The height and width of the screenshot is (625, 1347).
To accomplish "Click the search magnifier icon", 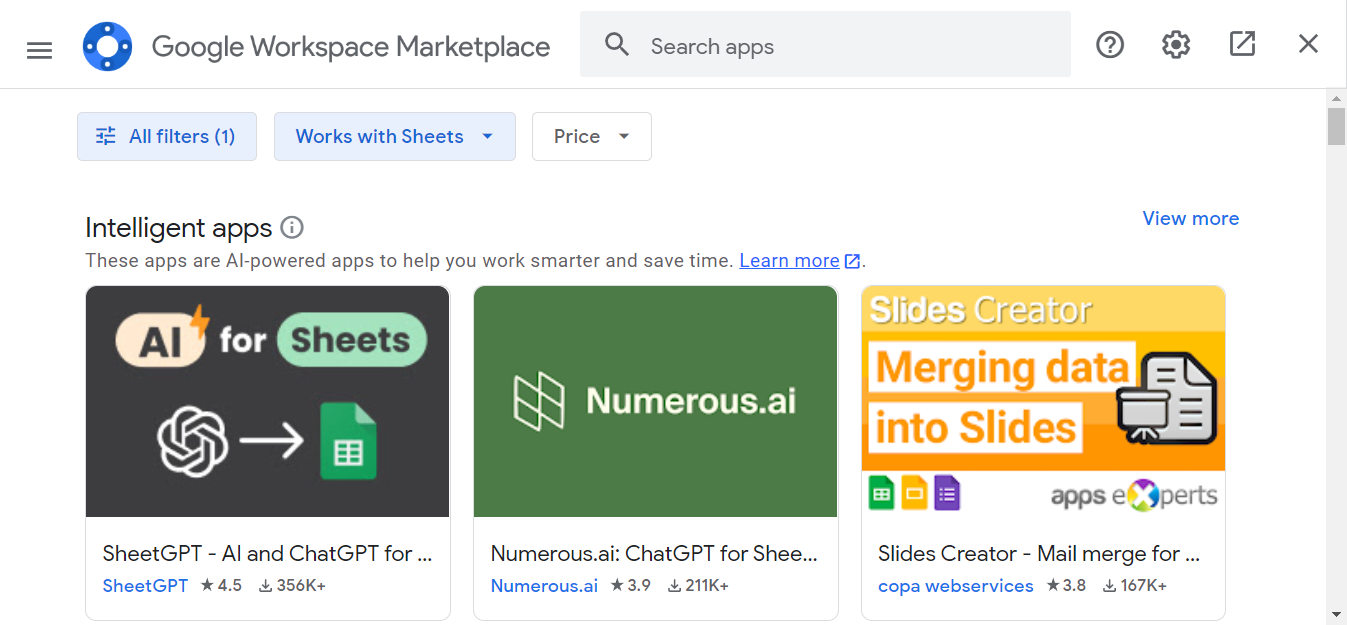I will 617,44.
